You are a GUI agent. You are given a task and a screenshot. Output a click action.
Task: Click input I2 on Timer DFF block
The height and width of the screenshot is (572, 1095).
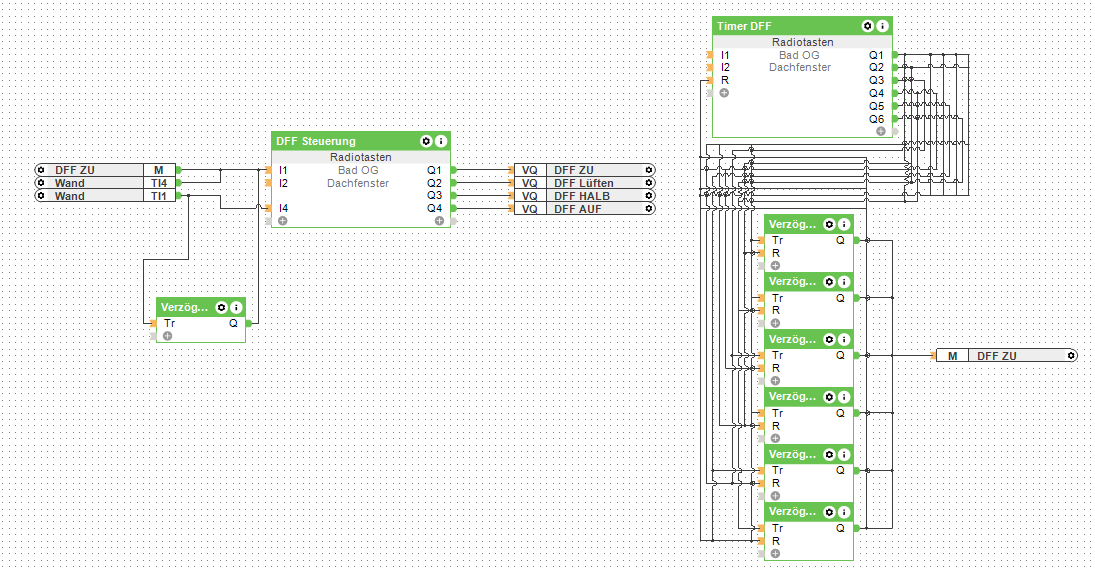coord(725,67)
